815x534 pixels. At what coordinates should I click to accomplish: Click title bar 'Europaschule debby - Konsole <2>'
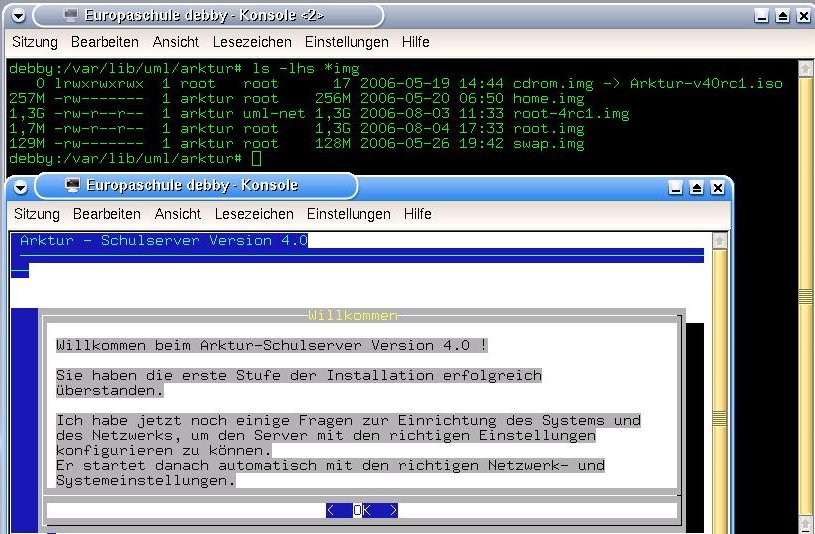204,15
